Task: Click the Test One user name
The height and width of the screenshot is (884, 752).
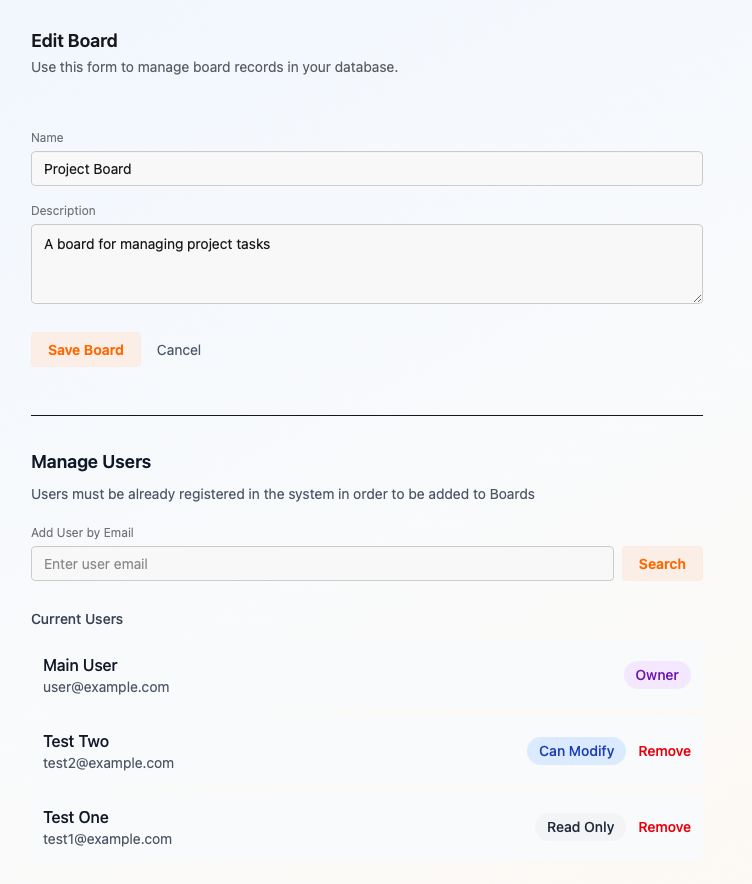Action: coord(76,817)
